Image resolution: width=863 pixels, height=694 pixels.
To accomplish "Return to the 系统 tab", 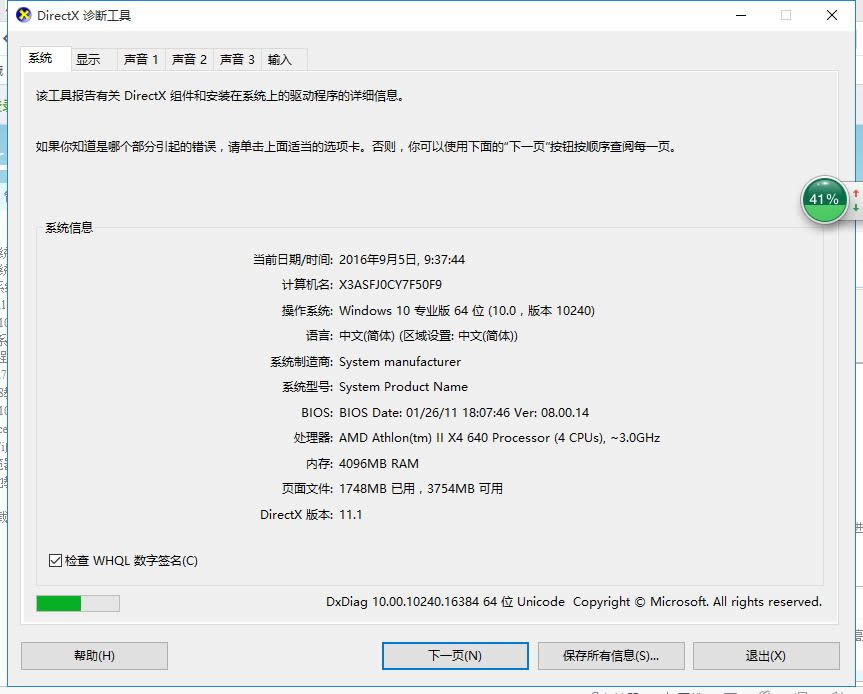I will [x=43, y=58].
